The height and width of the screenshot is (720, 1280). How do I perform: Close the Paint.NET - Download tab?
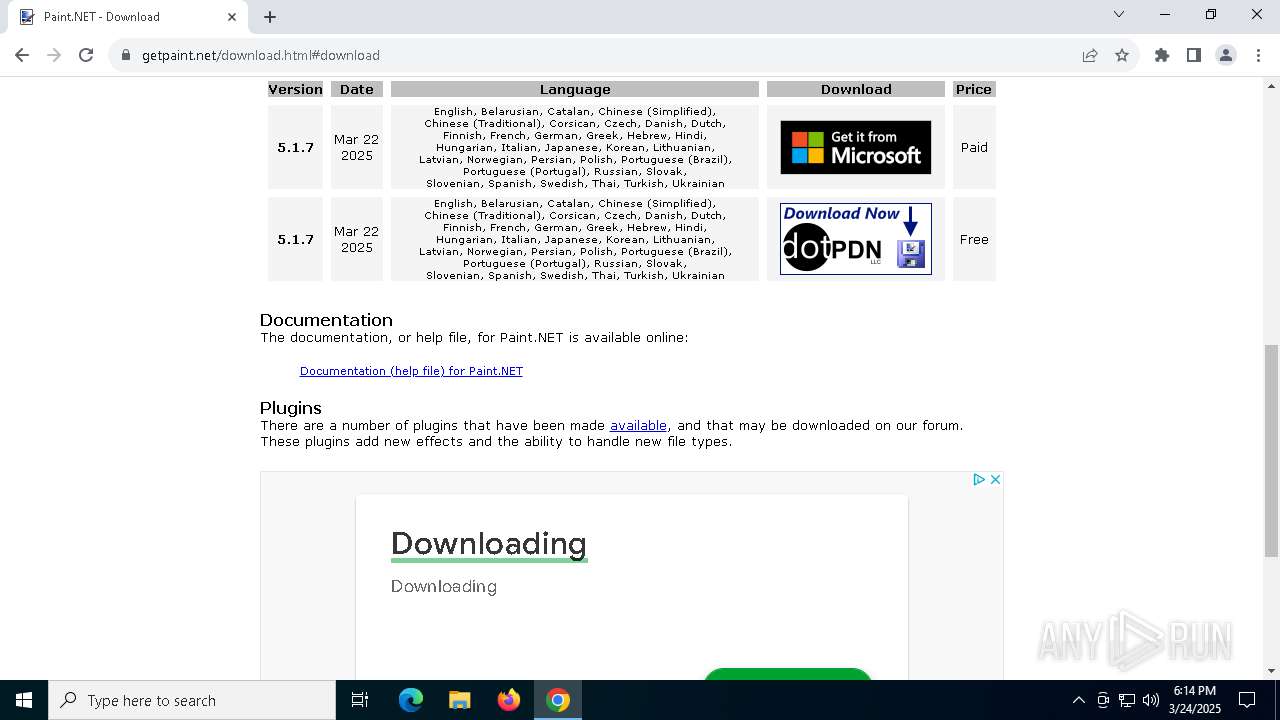(x=232, y=16)
